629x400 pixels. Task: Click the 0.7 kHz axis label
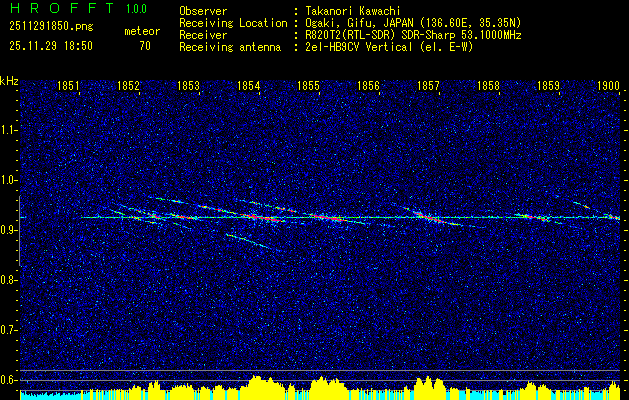(9, 330)
